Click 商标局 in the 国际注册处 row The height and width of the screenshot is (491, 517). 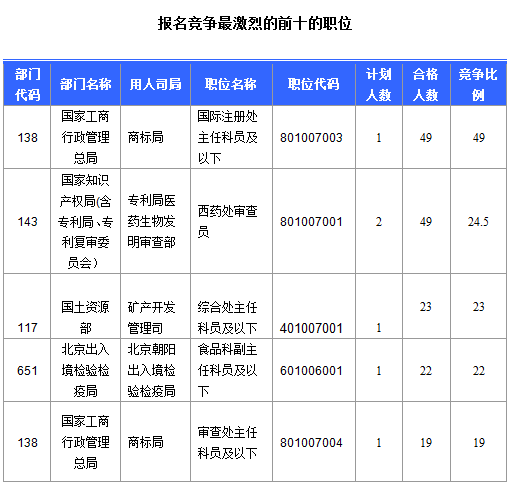[146, 137]
